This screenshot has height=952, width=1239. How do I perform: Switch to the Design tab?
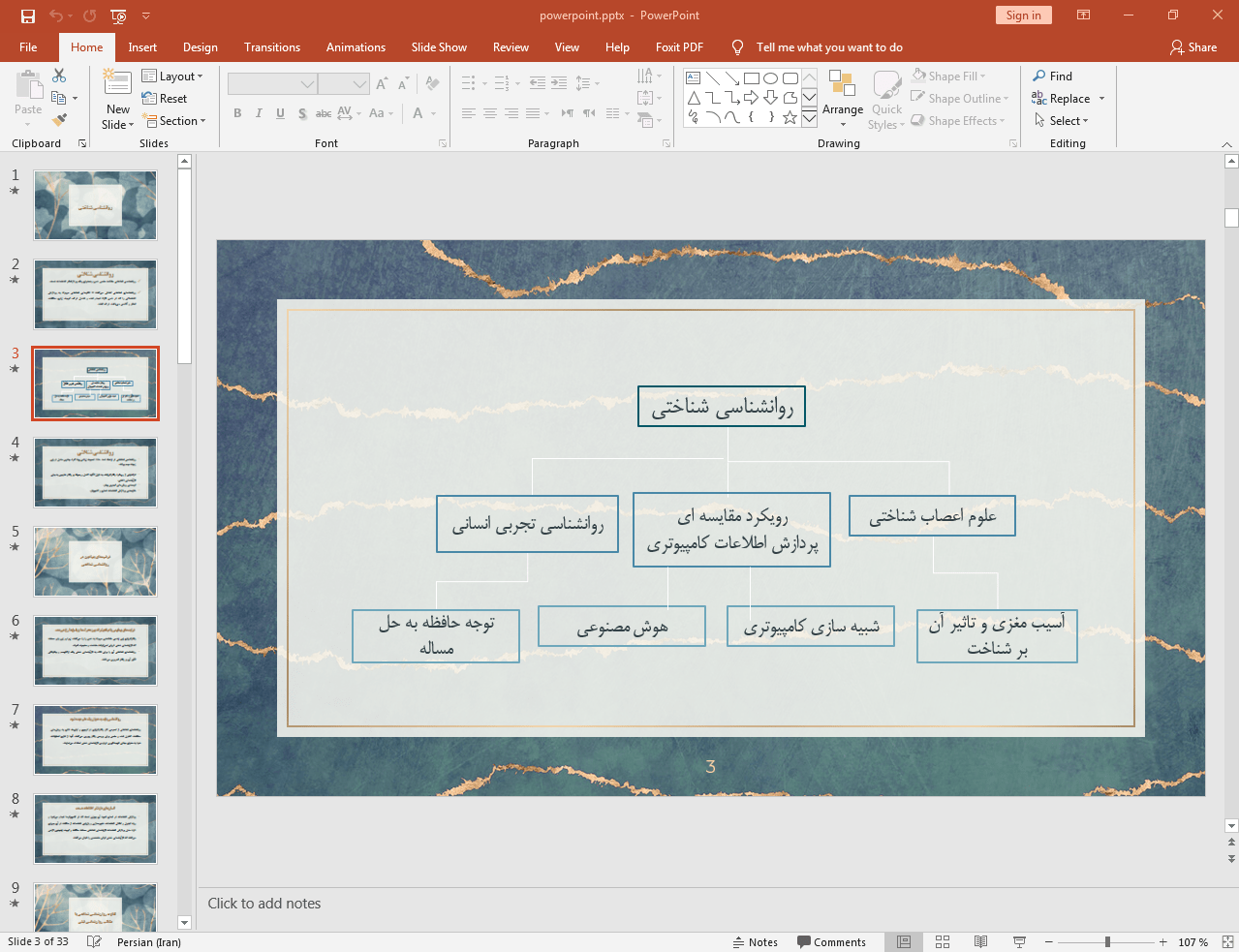click(x=200, y=47)
